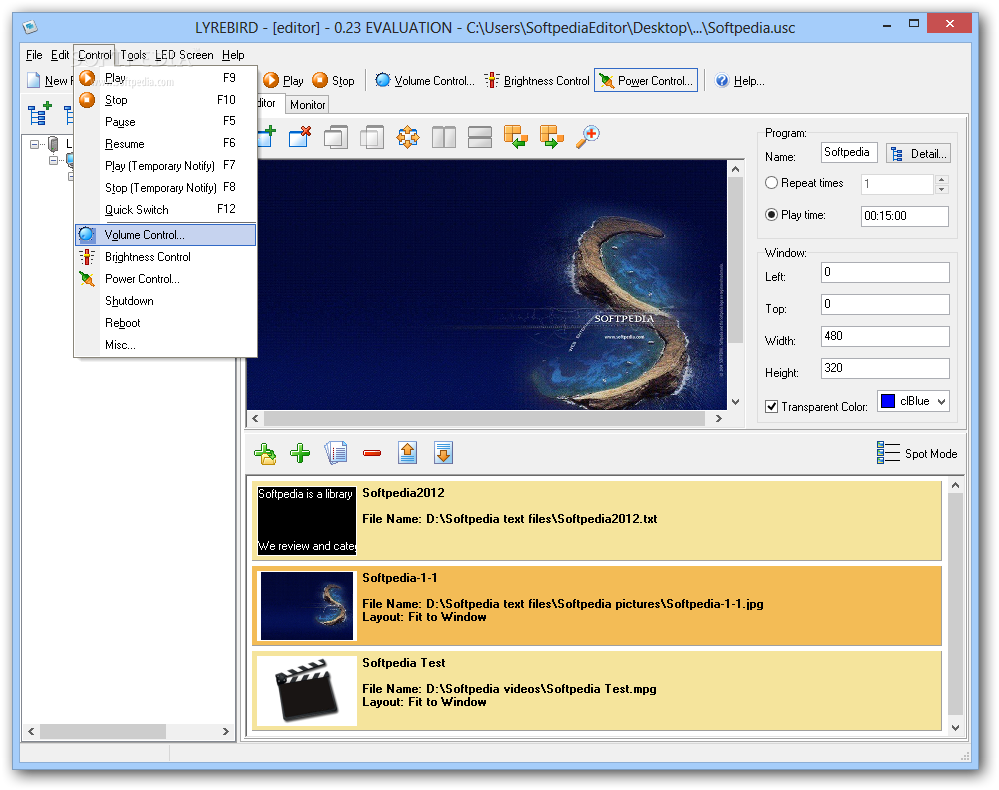Click in the Play time field

(904, 216)
